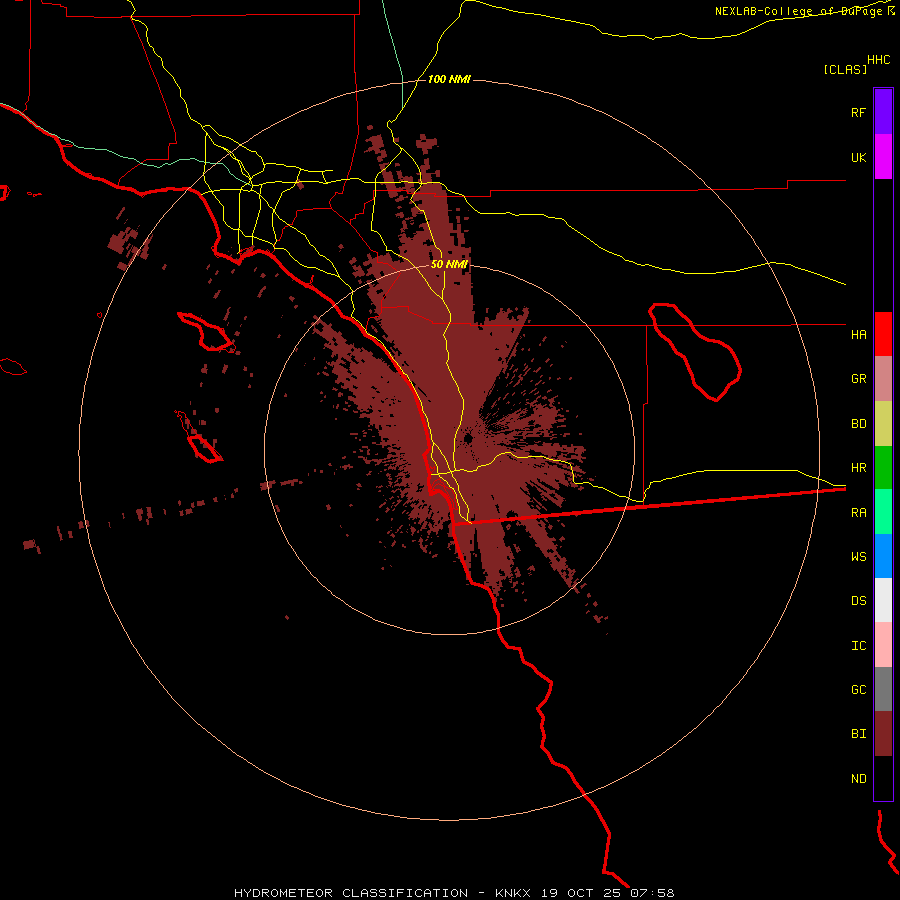
Task: Click the HHC product label
Action: (879, 60)
